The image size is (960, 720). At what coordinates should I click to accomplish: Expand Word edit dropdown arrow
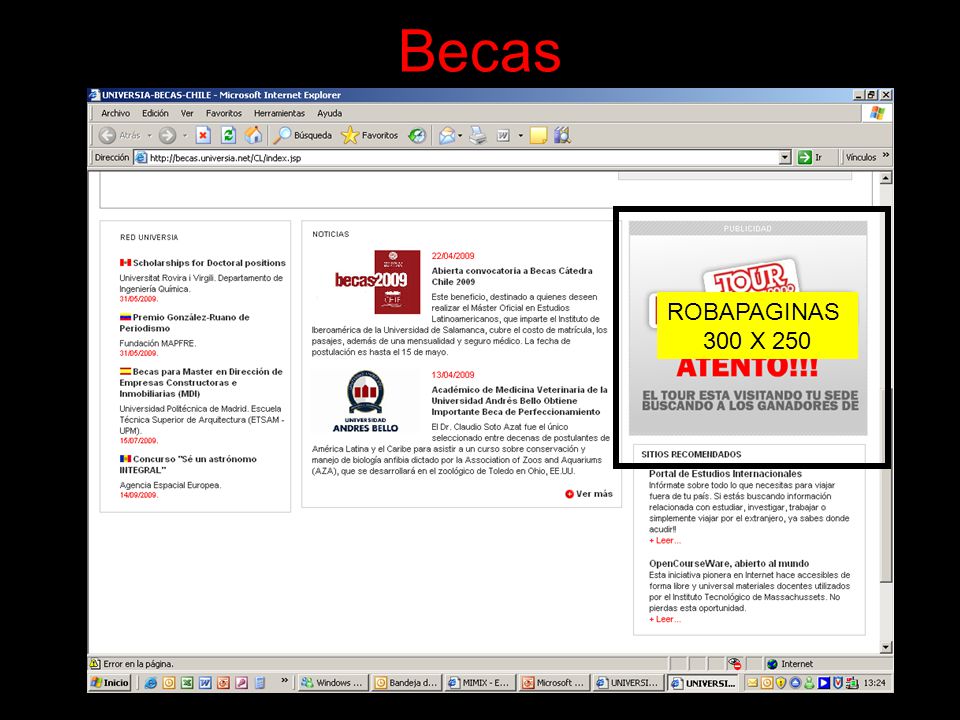tap(520, 135)
